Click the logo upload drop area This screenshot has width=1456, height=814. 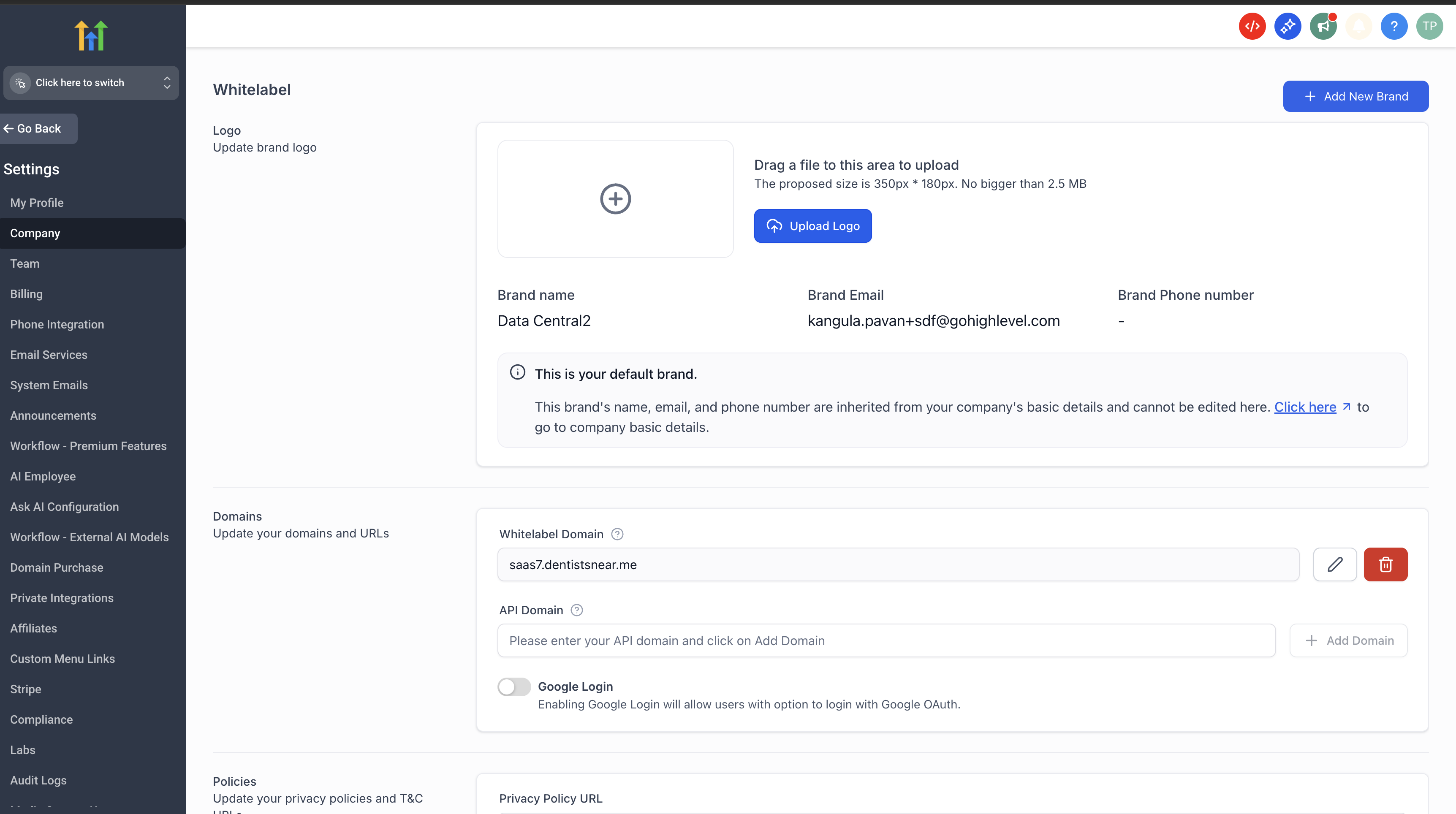pyautogui.click(x=615, y=199)
